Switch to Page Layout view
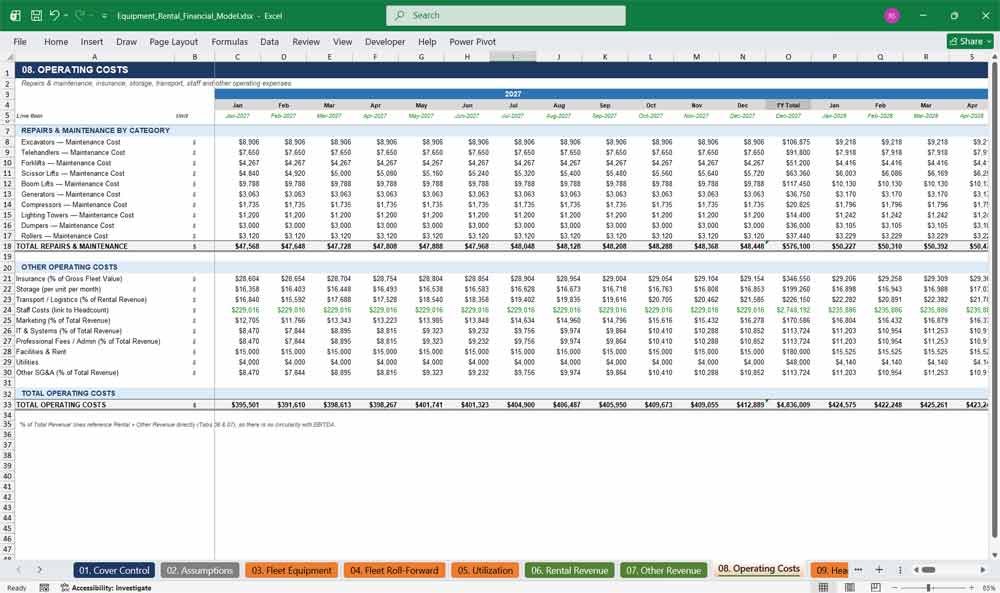Screen dimensions: 1000x593 coord(849,587)
